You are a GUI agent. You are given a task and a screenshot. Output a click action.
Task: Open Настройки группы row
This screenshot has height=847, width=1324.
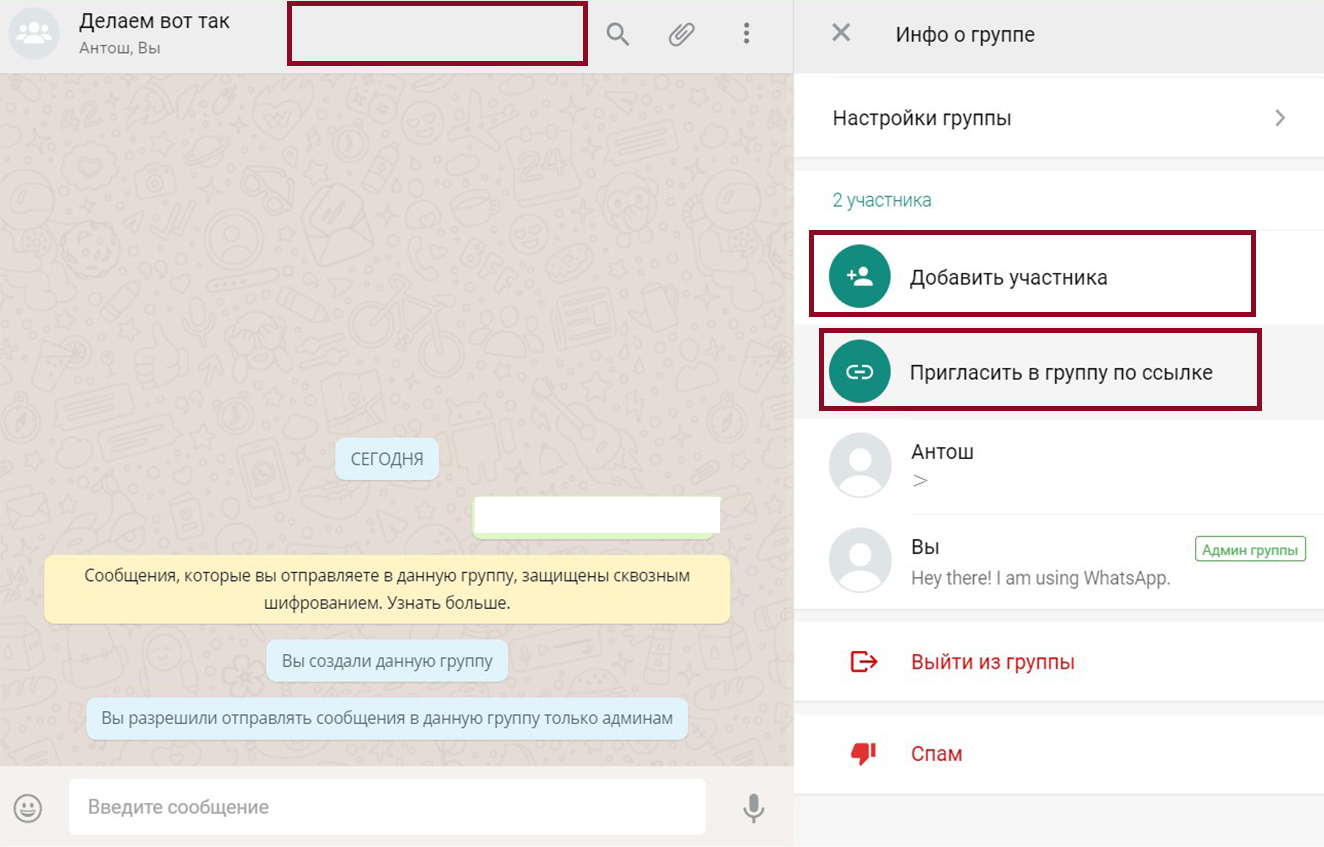click(1059, 118)
